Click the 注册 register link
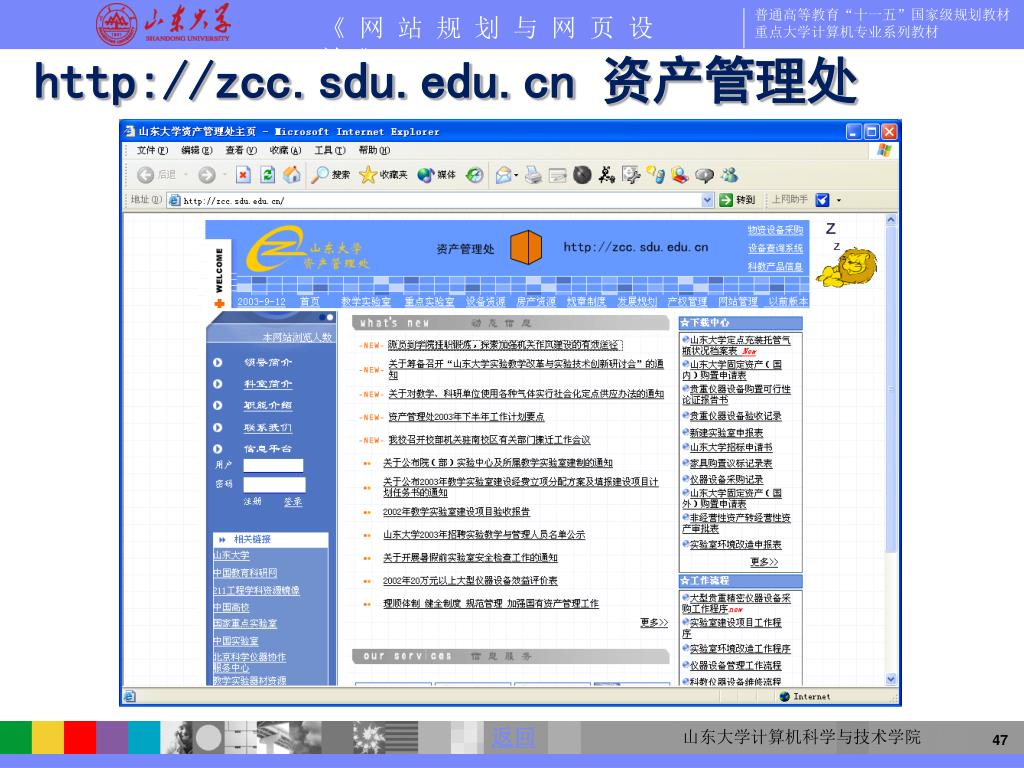This screenshot has height=768, width=1024. (x=252, y=502)
